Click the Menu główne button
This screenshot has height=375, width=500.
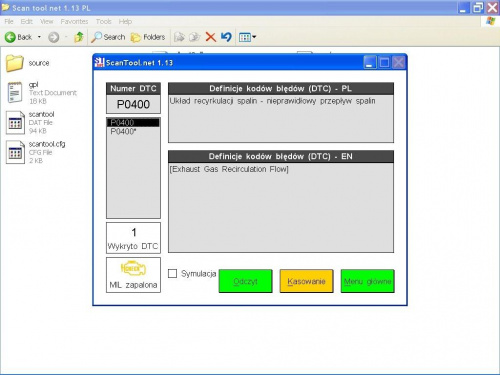point(368,281)
